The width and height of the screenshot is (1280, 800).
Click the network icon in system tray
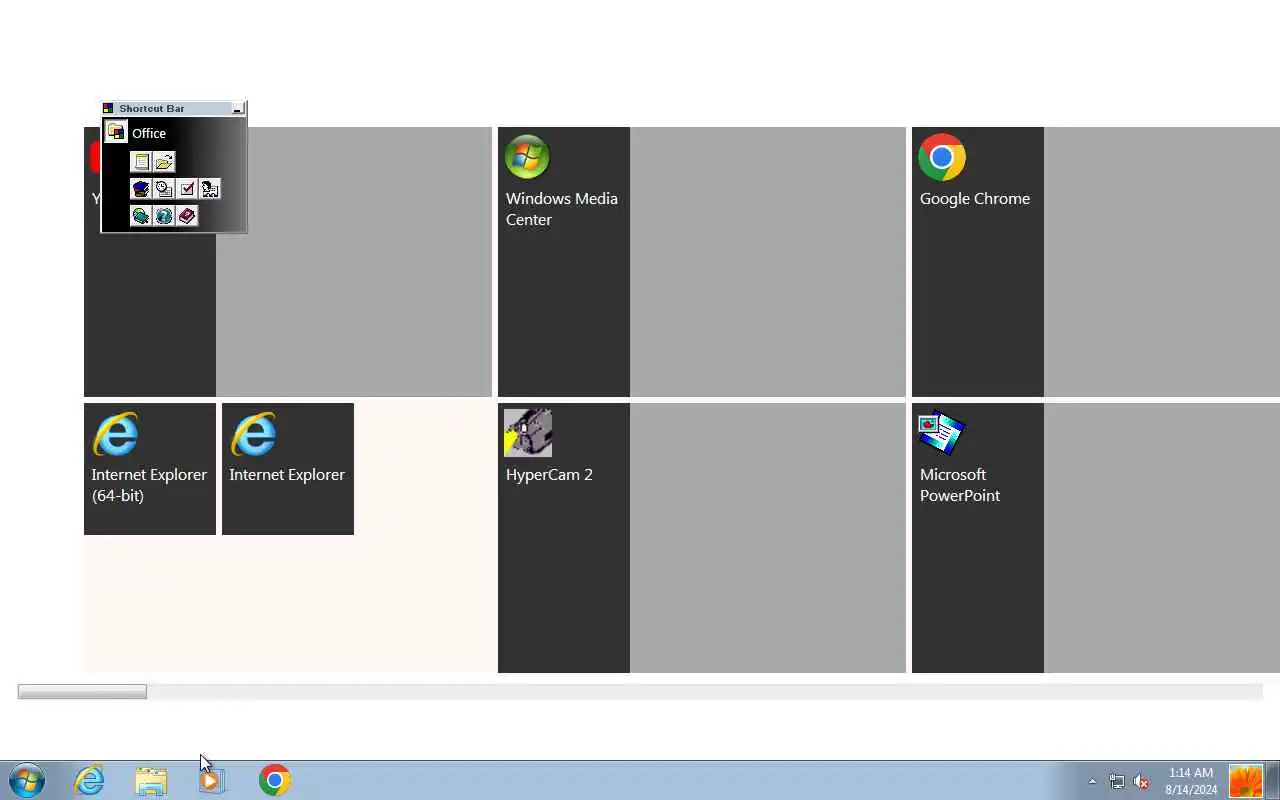[x=1116, y=782]
